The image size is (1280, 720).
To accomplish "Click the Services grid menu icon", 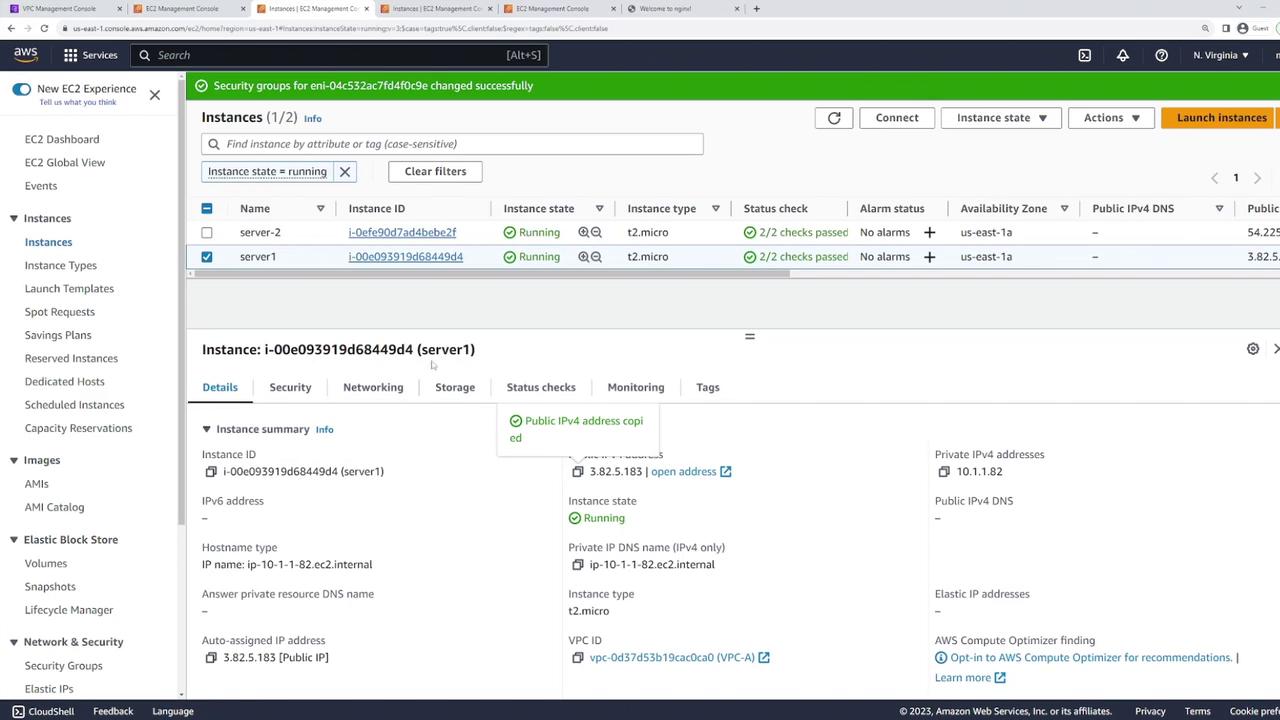I will [x=71, y=55].
